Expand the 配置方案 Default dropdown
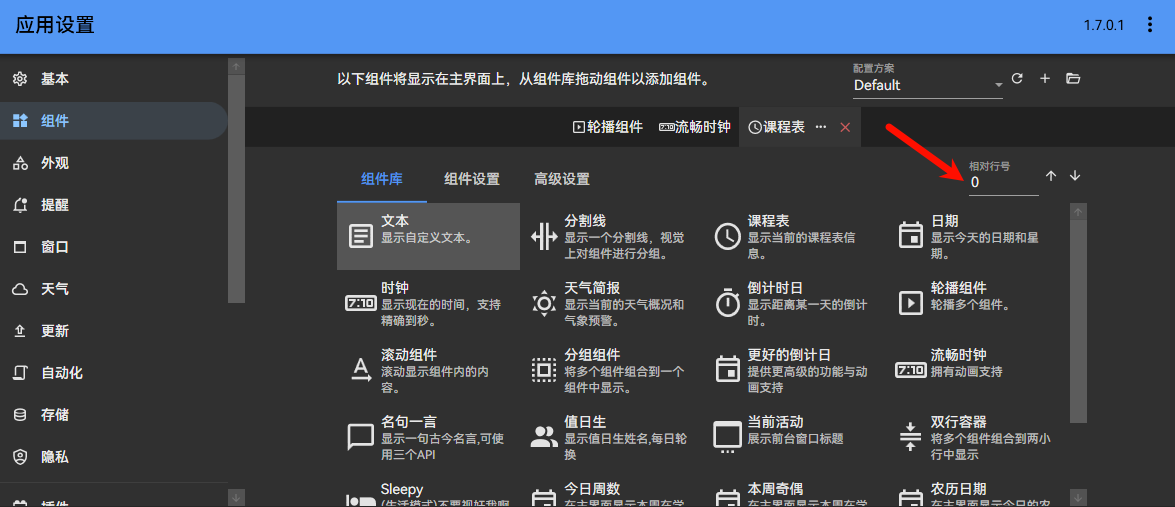Screen dimensions: 1175x507 click(927, 85)
